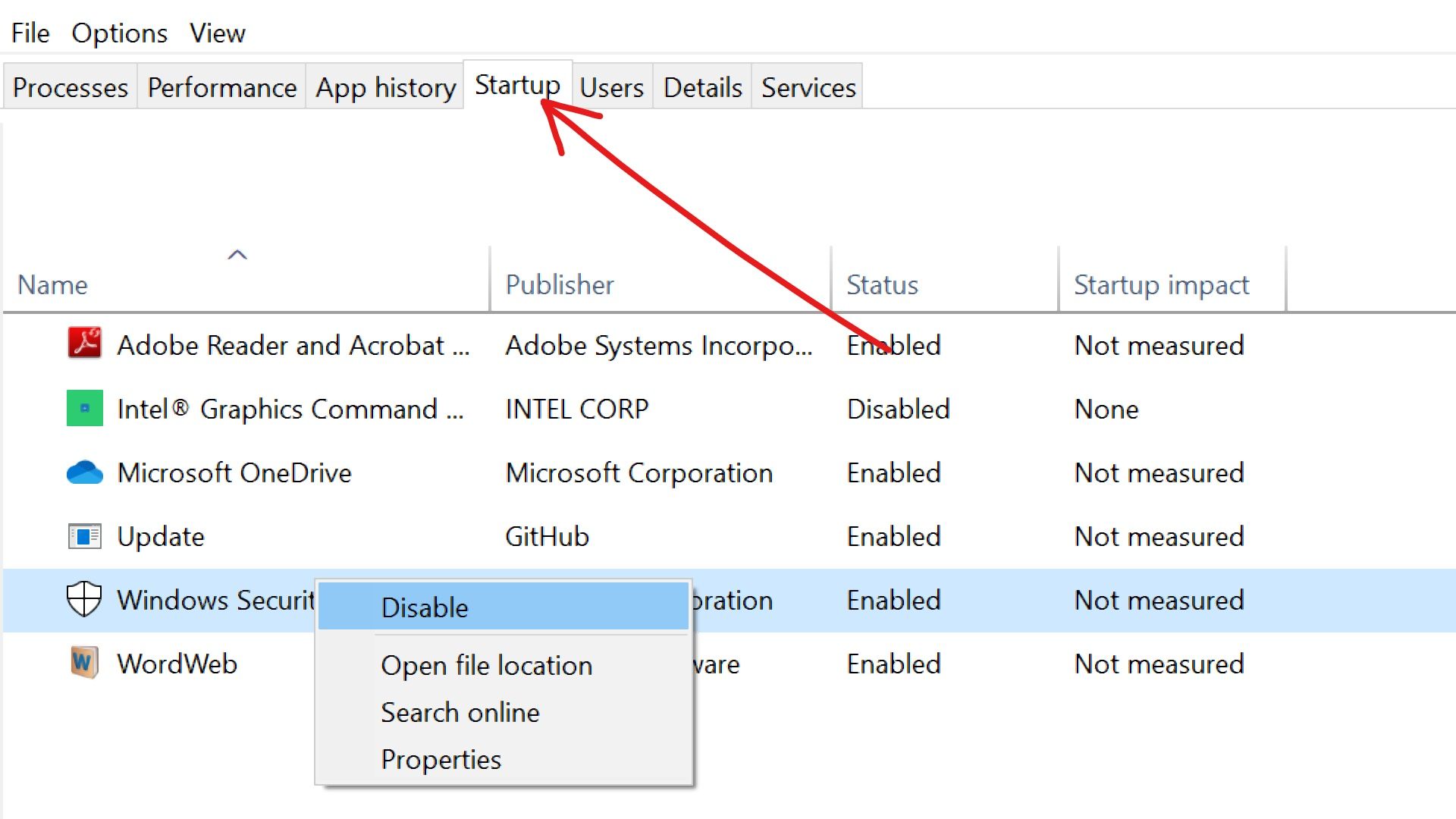Click the Publisher column header

pos(560,285)
